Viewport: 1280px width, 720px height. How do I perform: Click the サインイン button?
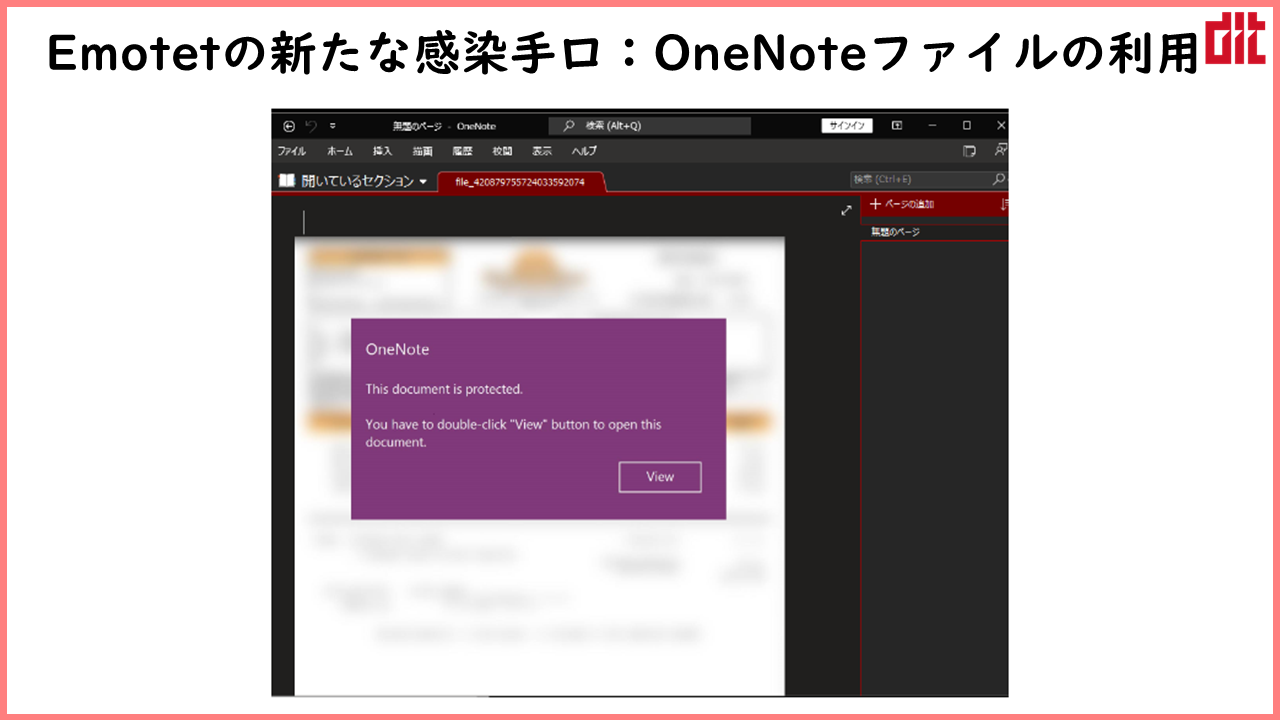(848, 126)
